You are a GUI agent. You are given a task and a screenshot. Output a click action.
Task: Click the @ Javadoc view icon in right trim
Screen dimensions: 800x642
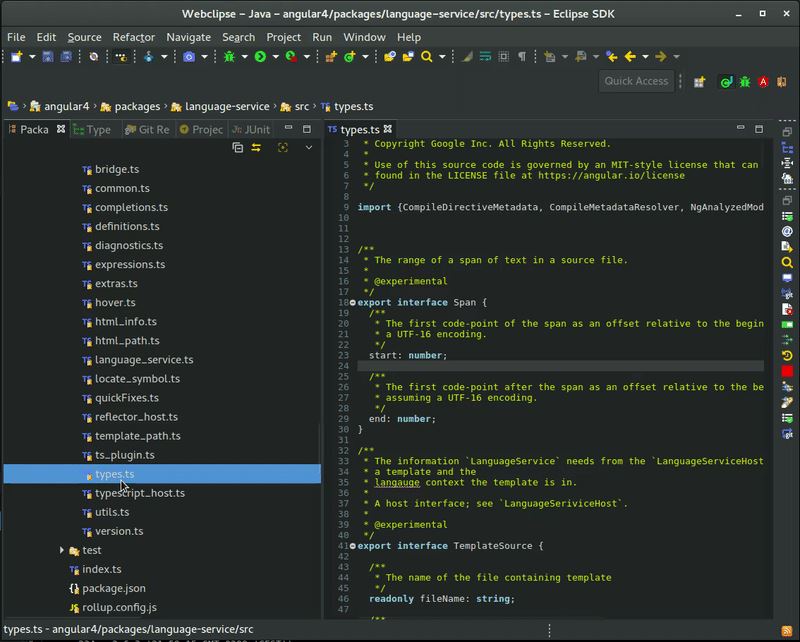[787, 231]
